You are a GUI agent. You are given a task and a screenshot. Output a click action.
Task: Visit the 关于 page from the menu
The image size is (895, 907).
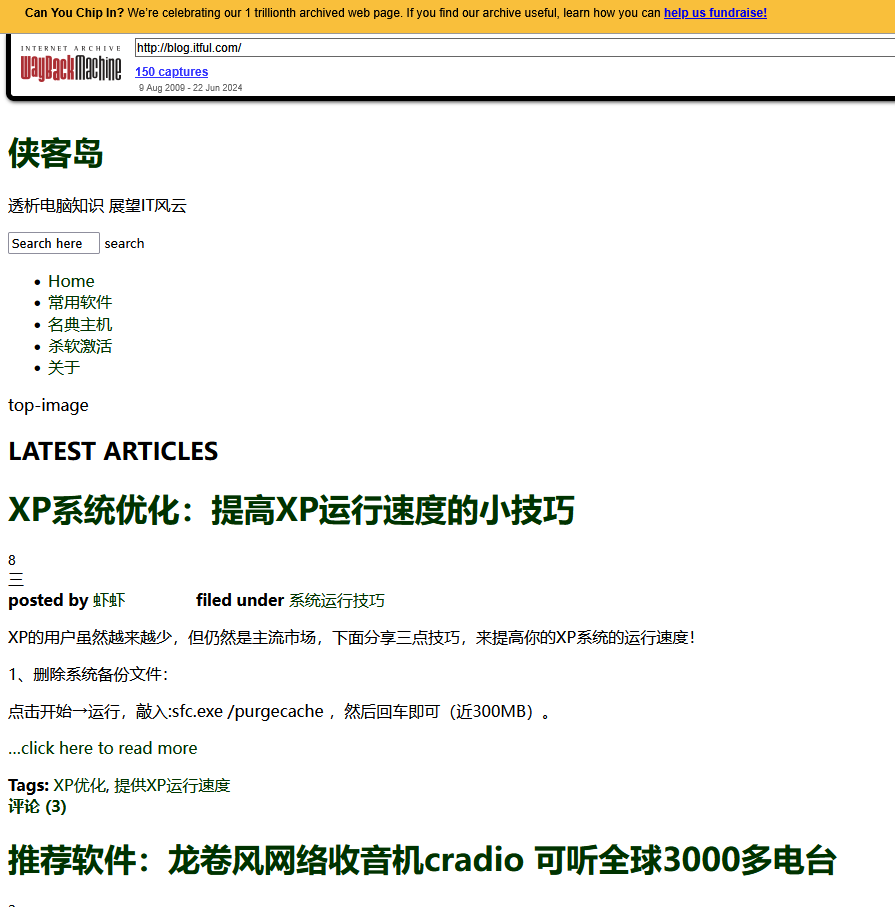pos(64,367)
